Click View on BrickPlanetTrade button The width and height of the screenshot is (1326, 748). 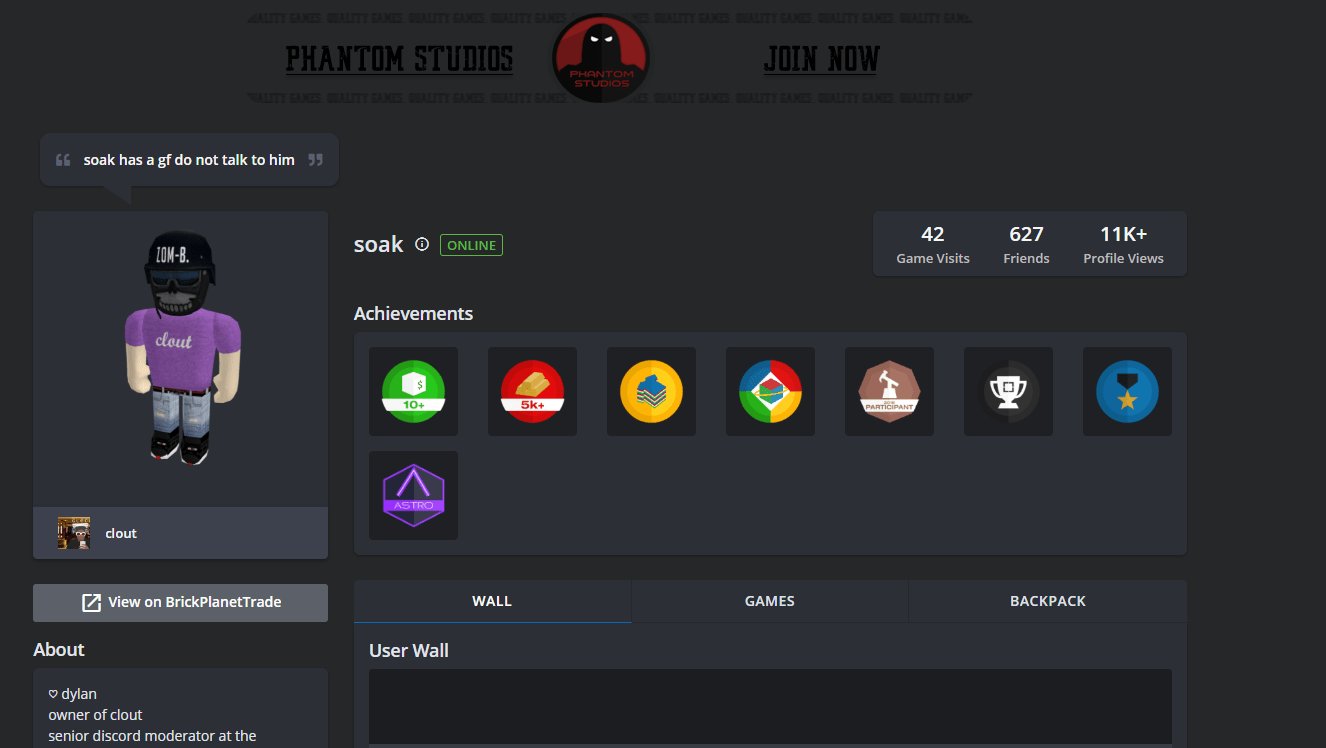(180, 602)
